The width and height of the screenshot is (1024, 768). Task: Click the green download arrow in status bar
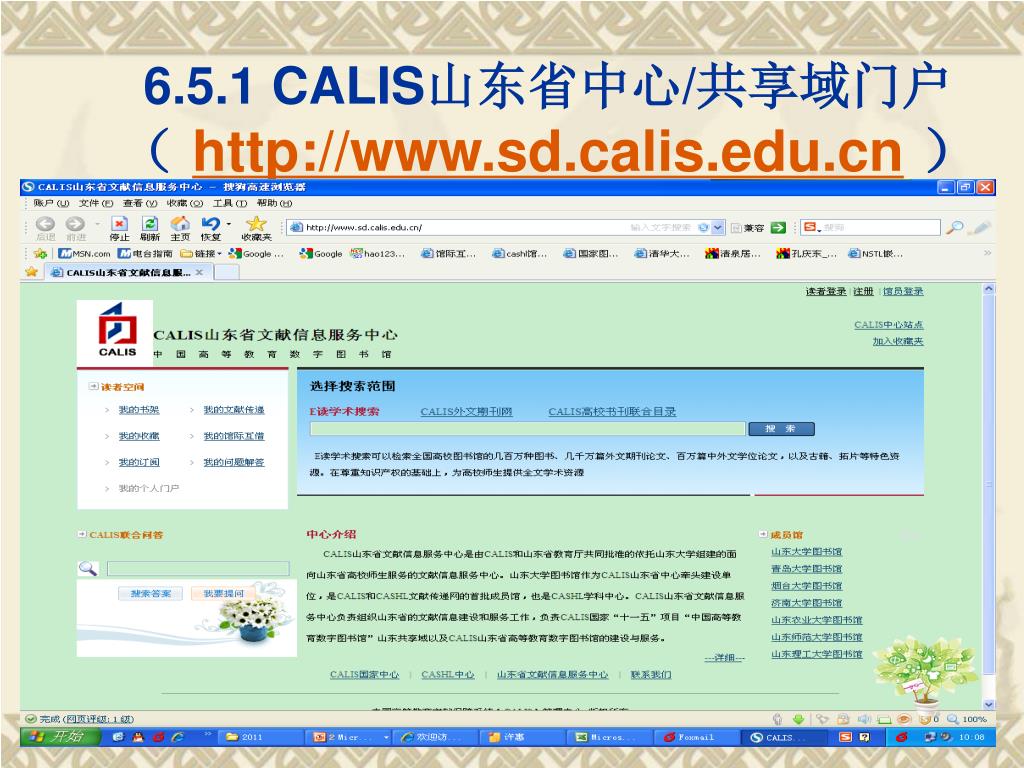798,719
